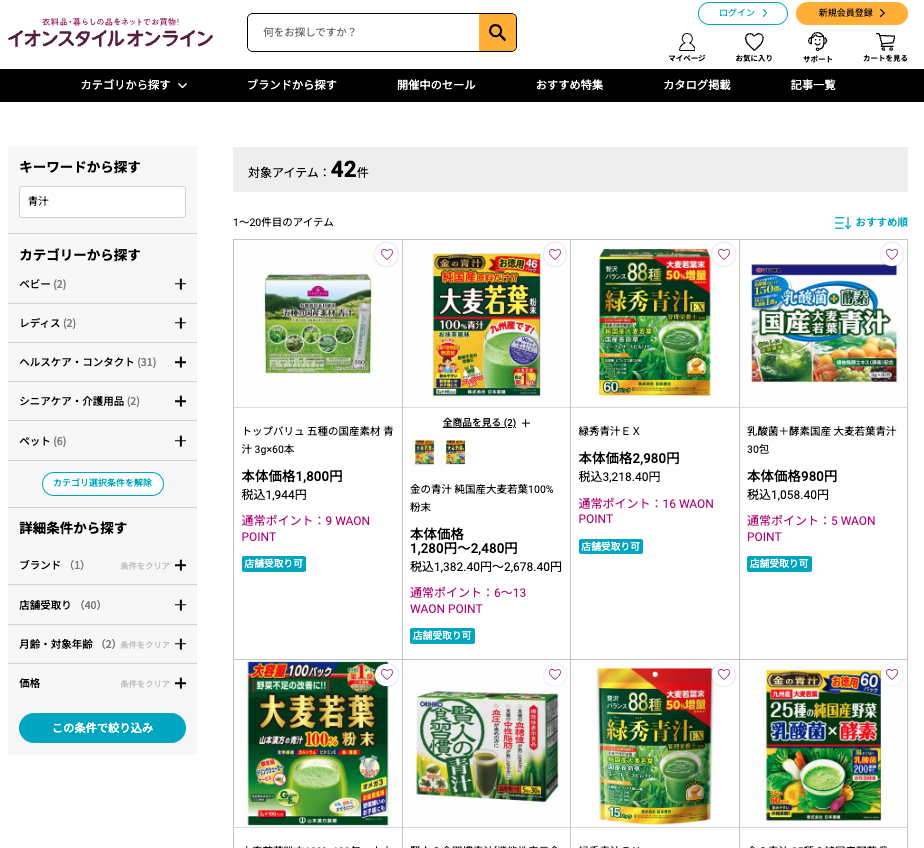924x848 pixels.
Task: Click この条件で絞り込み button
Action: coord(103,728)
